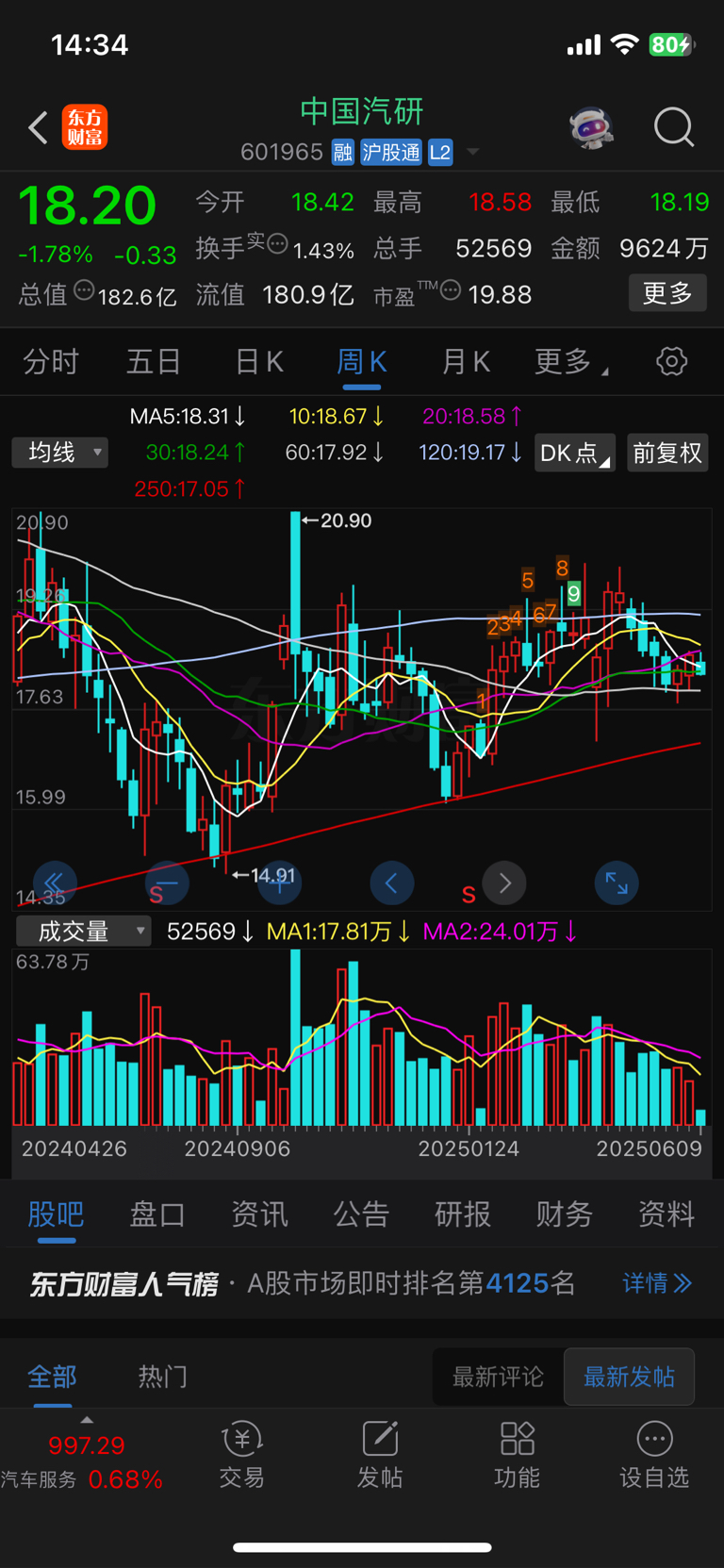The width and height of the screenshot is (724, 1568).
Task: Tap the back arrow icon
Action: (x=38, y=127)
